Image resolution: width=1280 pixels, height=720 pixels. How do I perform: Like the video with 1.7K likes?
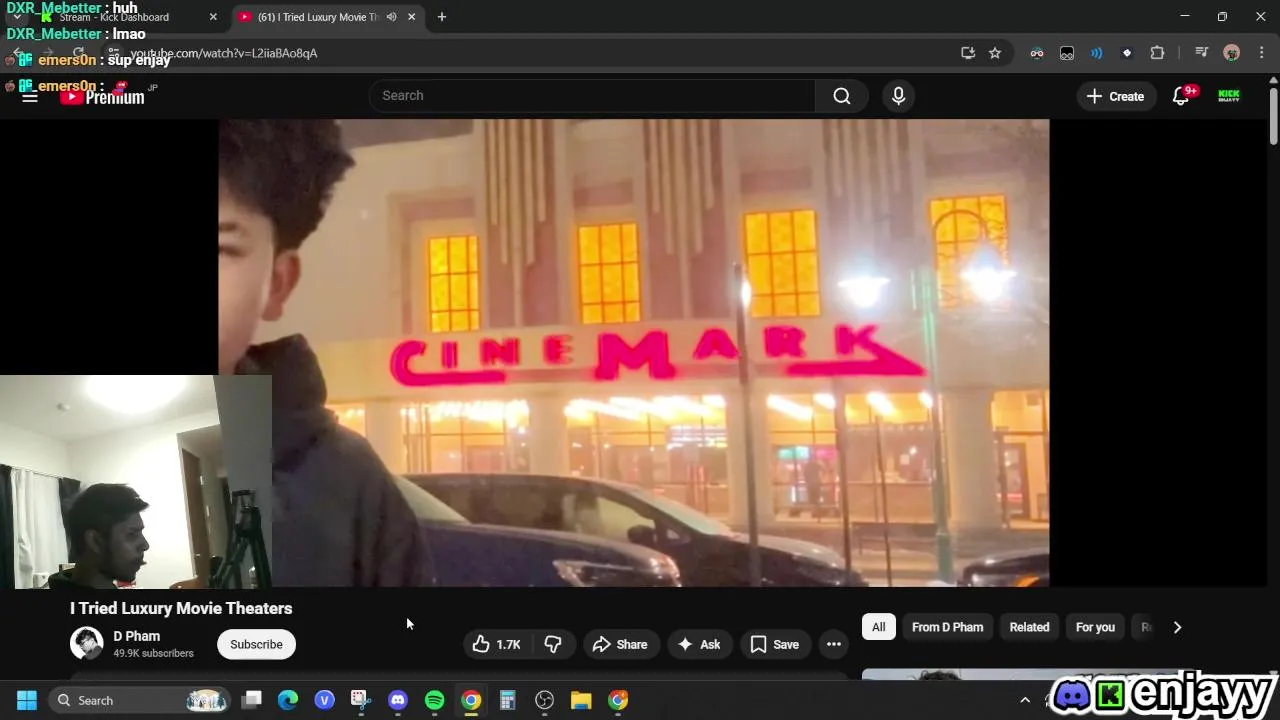pyautogui.click(x=497, y=644)
